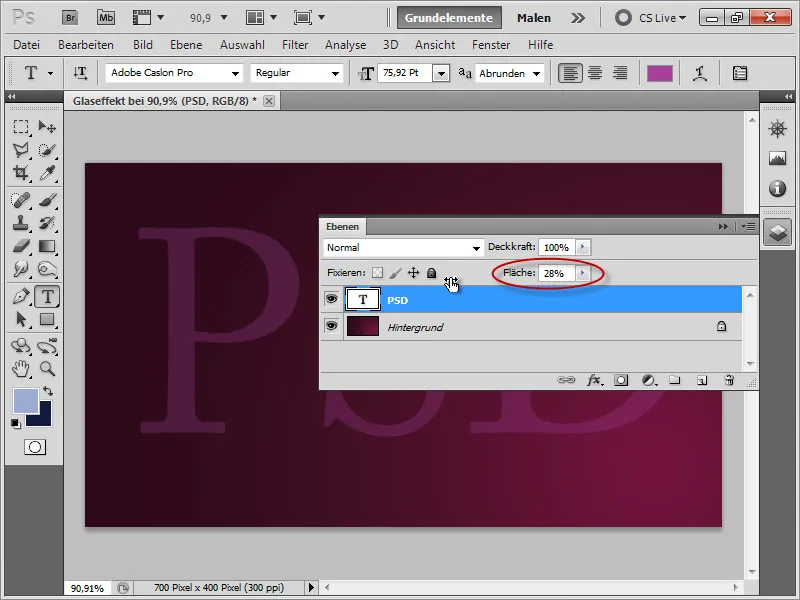This screenshot has width=800, height=600.
Task: Select the Hand tool
Action: 21,368
